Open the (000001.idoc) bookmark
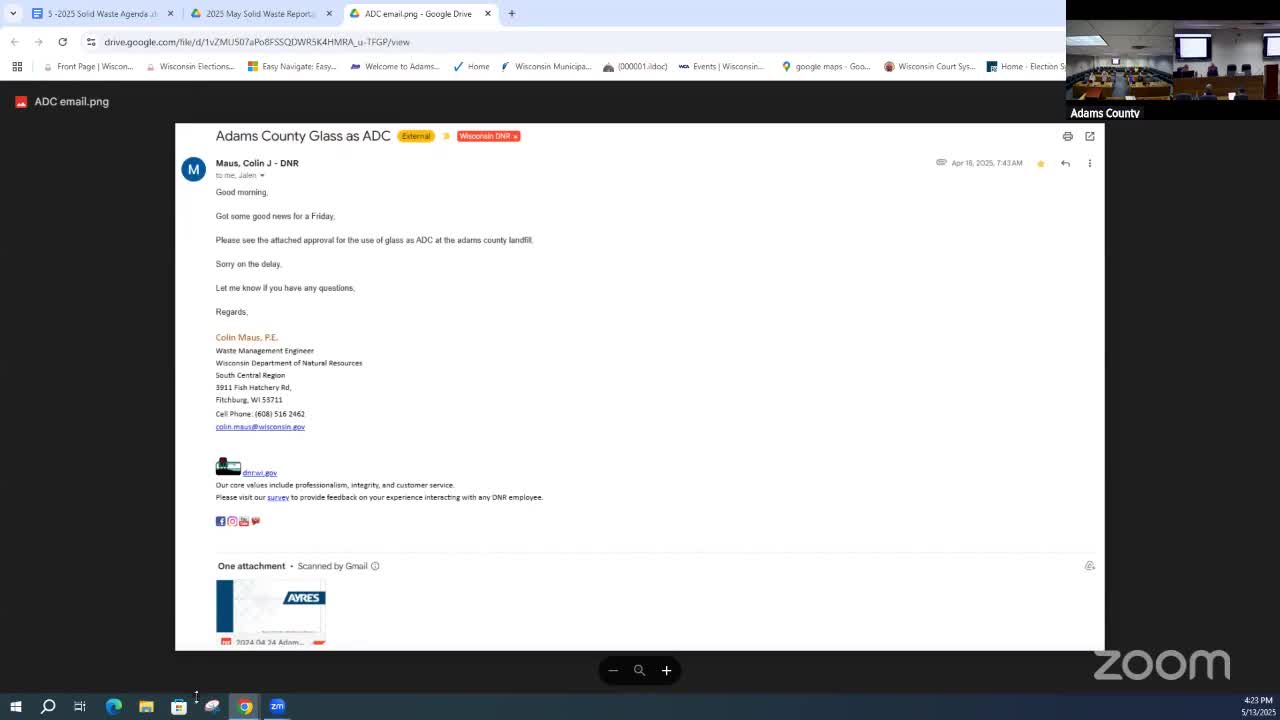1280x720 pixels. click(x=635, y=67)
